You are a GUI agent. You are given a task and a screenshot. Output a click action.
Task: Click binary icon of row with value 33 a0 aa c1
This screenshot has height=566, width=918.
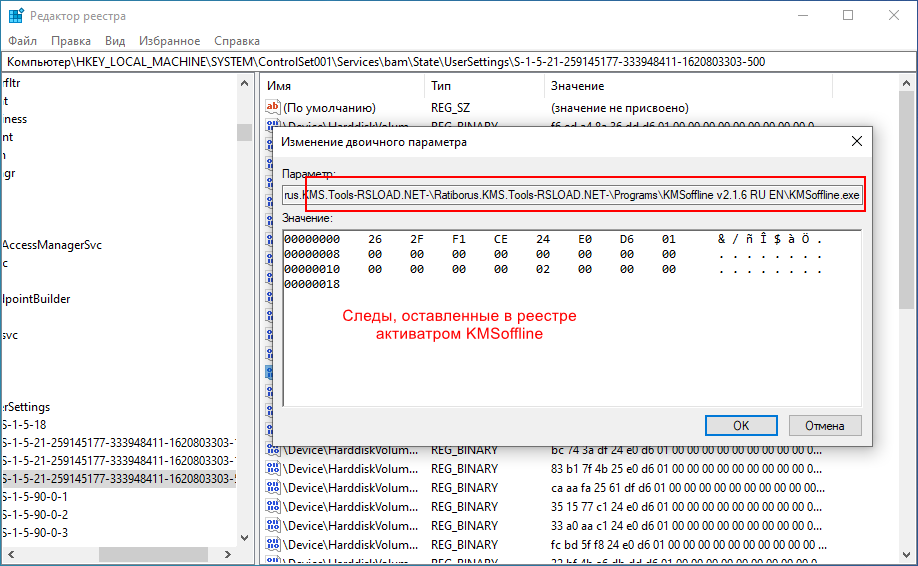click(272, 526)
